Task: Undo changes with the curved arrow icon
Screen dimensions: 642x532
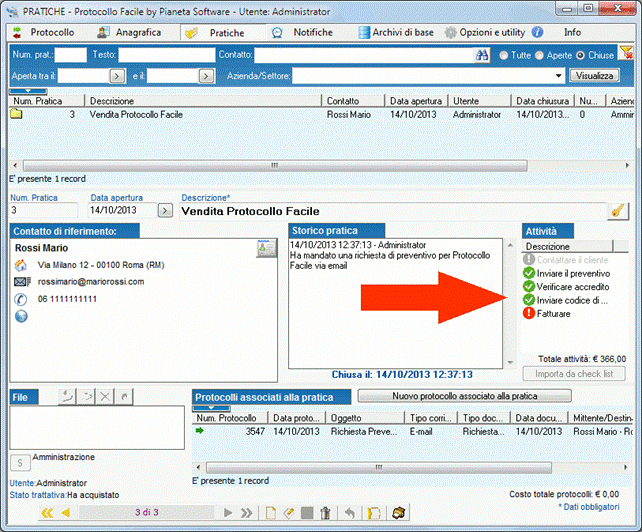Action: pos(350,513)
